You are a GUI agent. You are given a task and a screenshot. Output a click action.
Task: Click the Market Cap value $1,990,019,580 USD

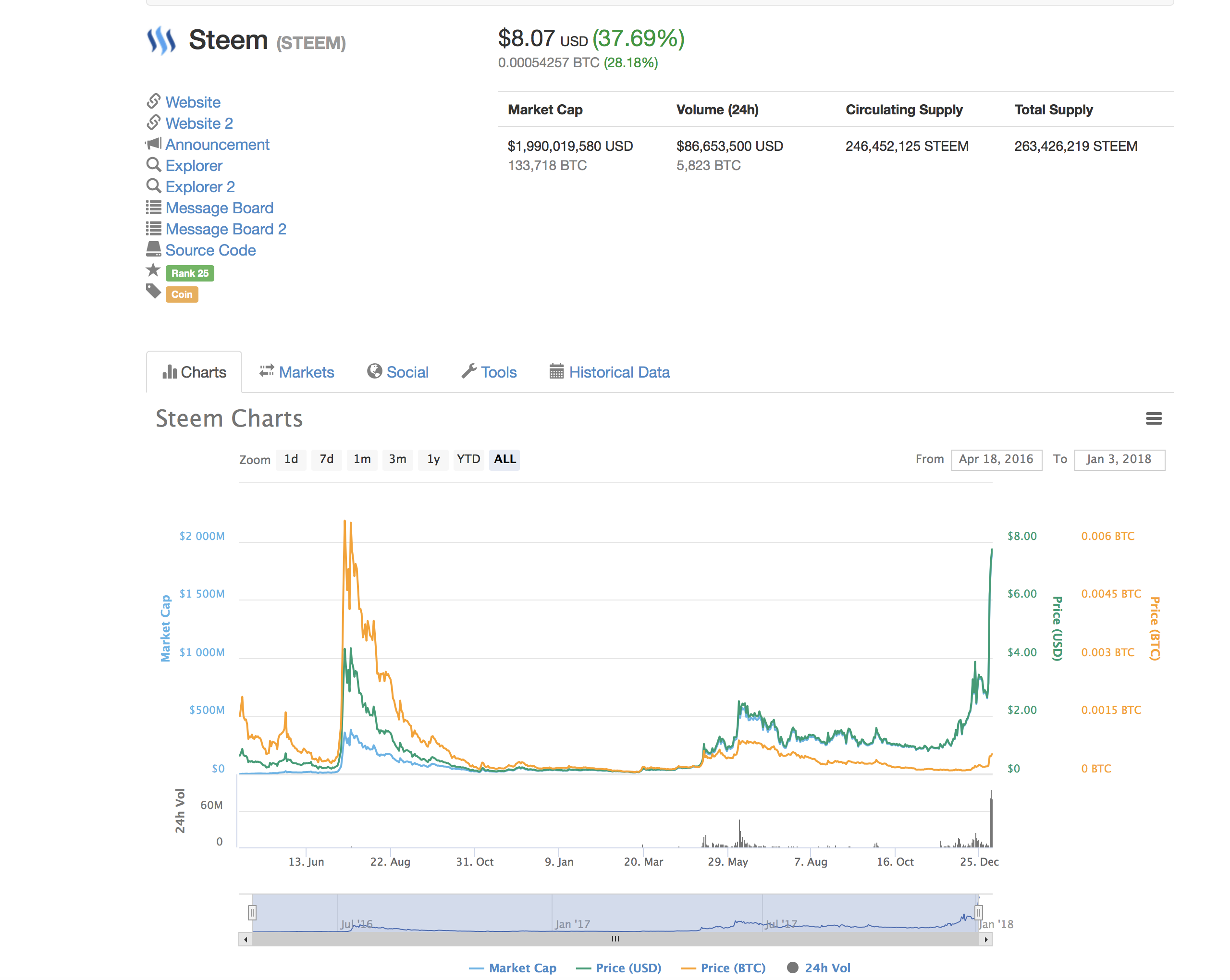tap(570, 146)
